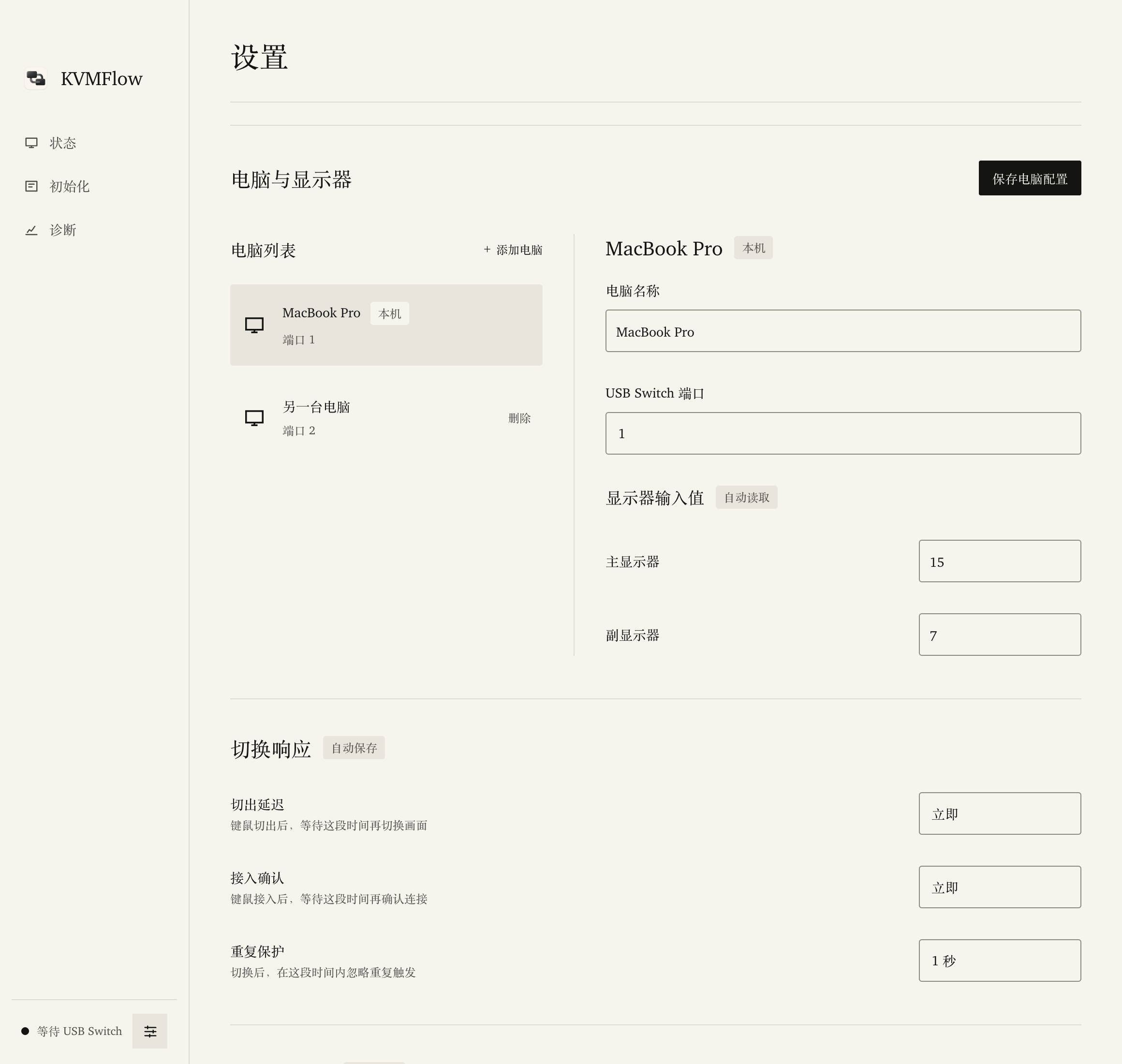Click the 电脑列表 heading
The image size is (1122, 1064).
pos(263,250)
